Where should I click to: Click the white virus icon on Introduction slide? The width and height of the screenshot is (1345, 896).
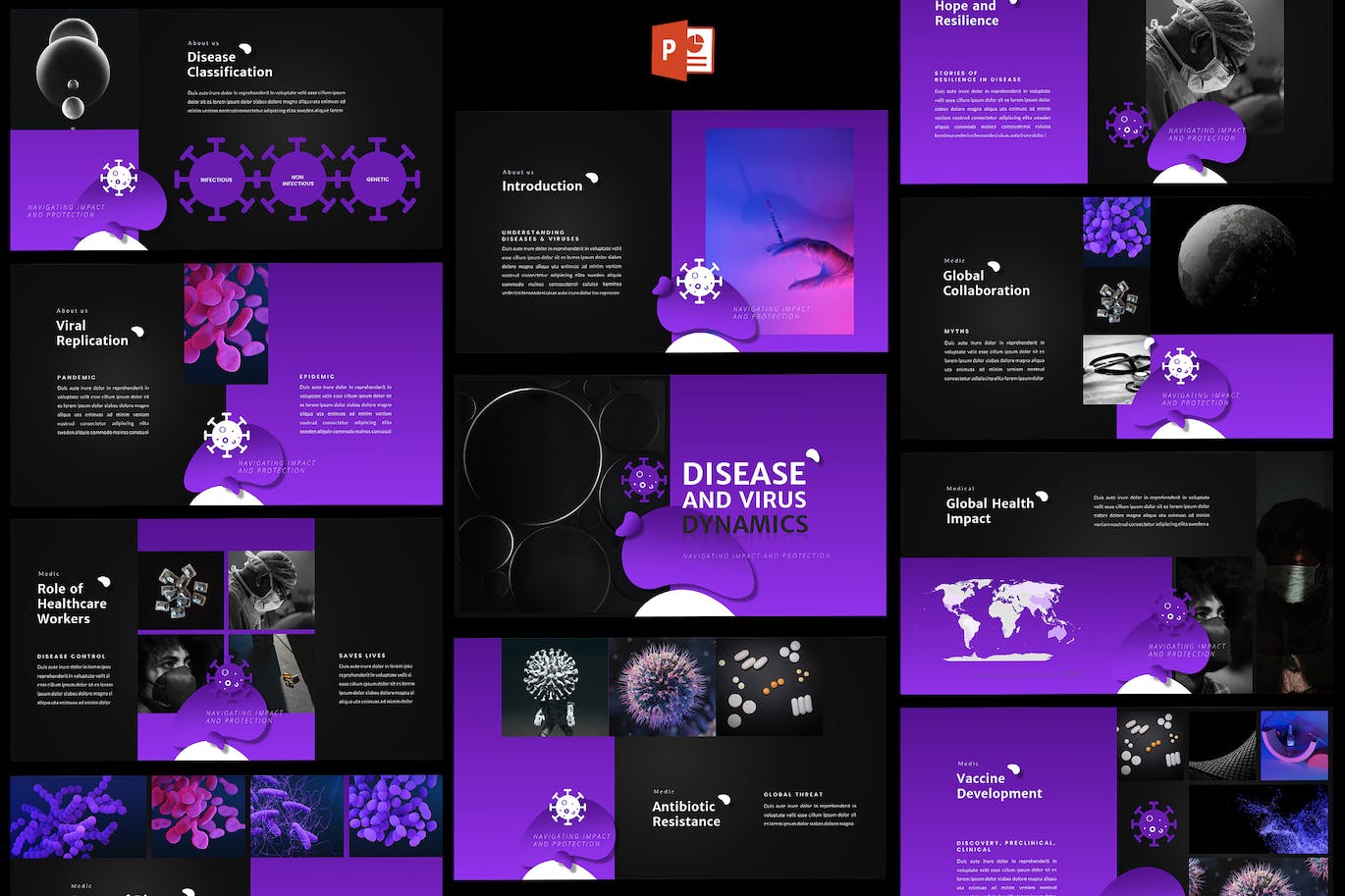click(699, 282)
